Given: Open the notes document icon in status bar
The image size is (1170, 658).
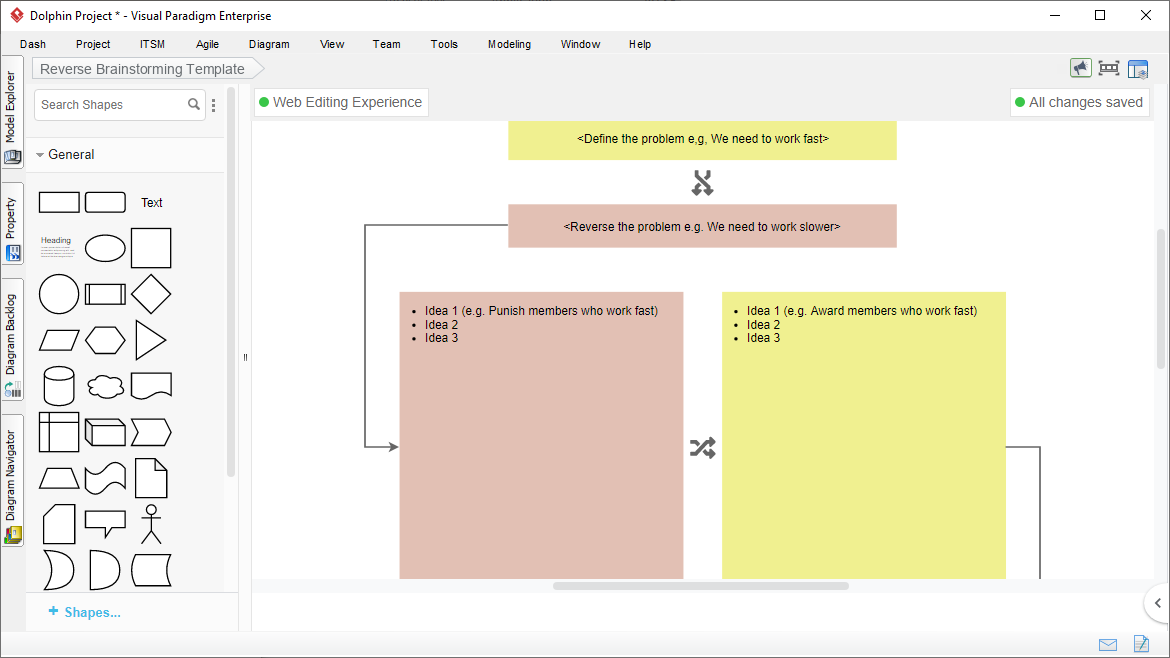Looking at the screenshot, I should 1142,643.
